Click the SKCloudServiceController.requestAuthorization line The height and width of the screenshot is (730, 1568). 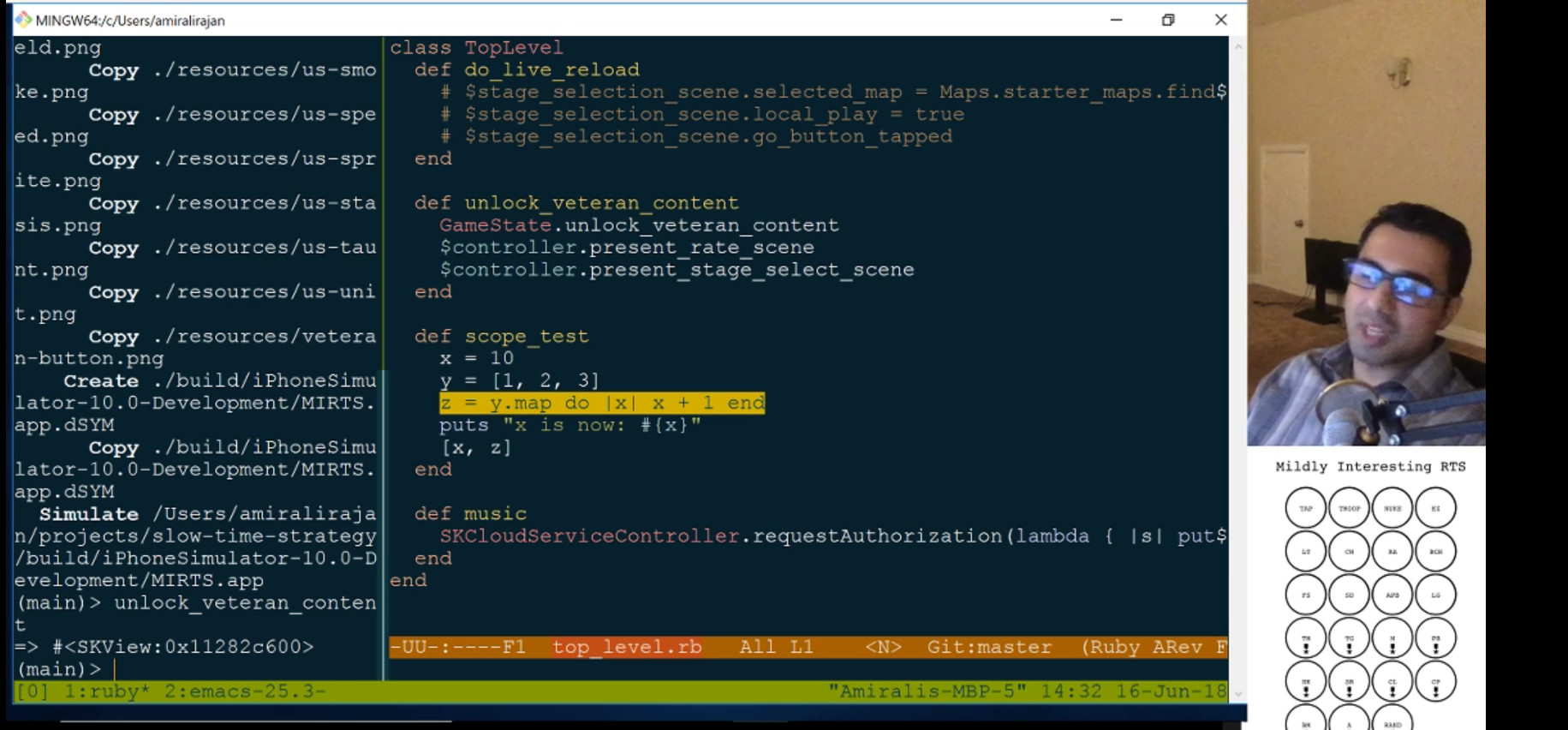[833, 536]
